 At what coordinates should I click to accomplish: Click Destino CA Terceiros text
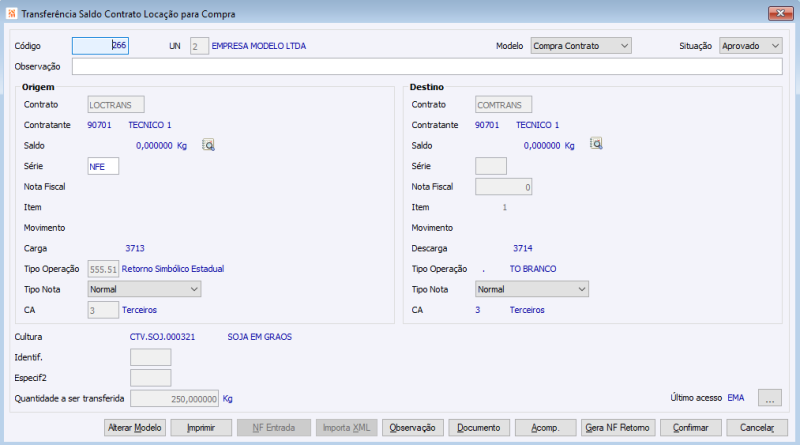coord(527,310)
